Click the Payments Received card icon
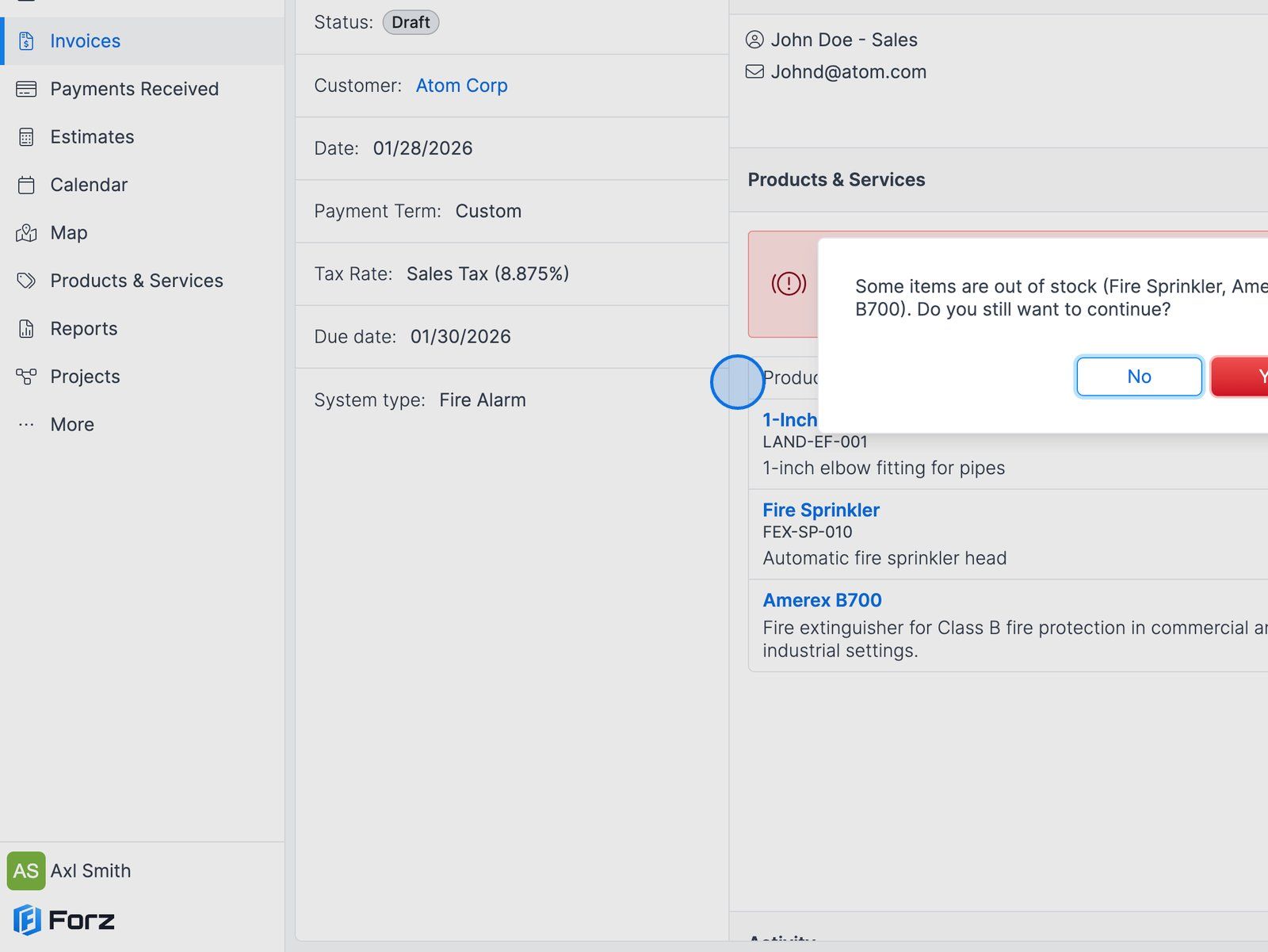1268x952 pixels. coord(26,89)
